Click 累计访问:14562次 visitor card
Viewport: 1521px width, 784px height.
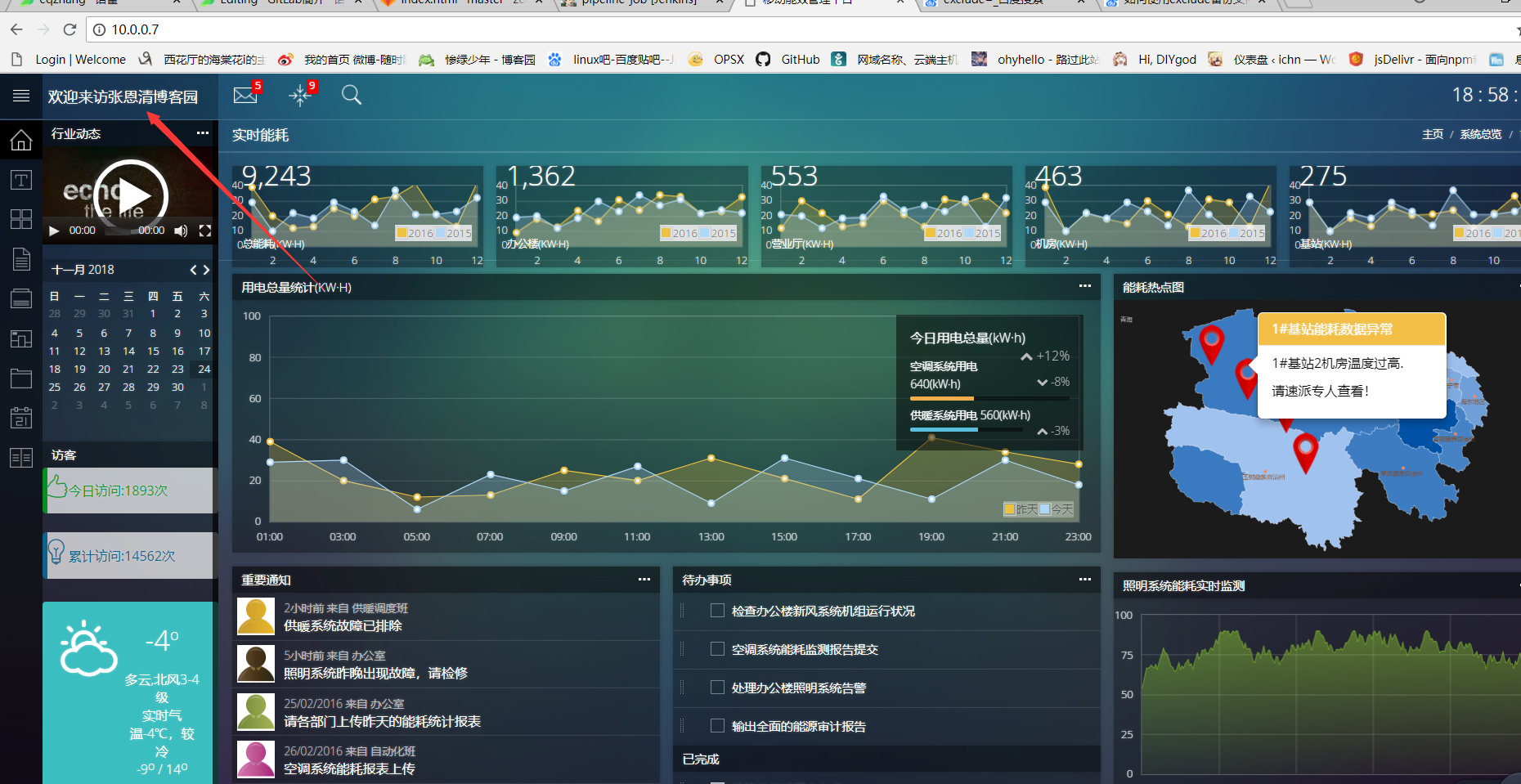128,555
